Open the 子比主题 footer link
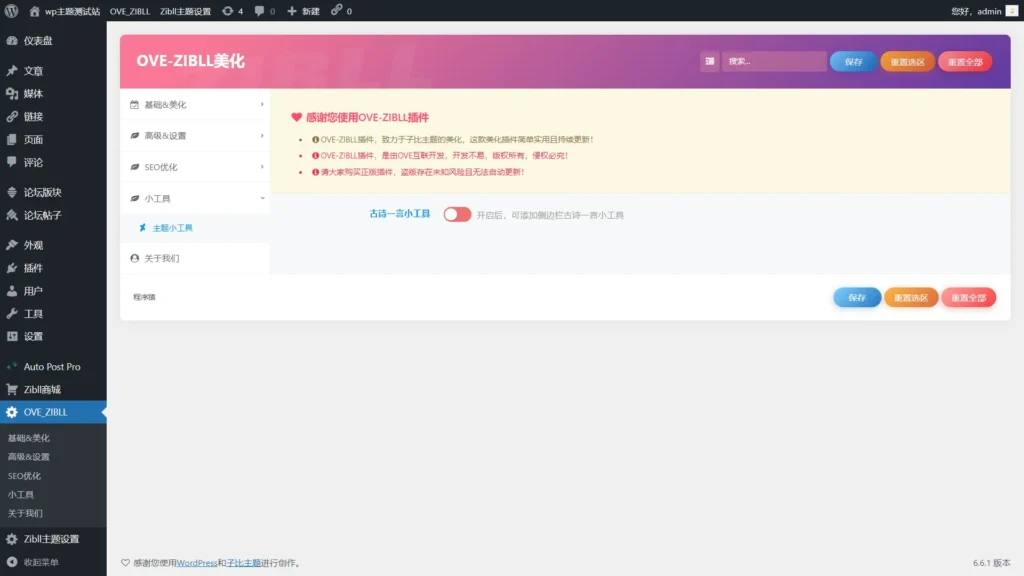The image size is (1024, 576). [x=244, y=563]
